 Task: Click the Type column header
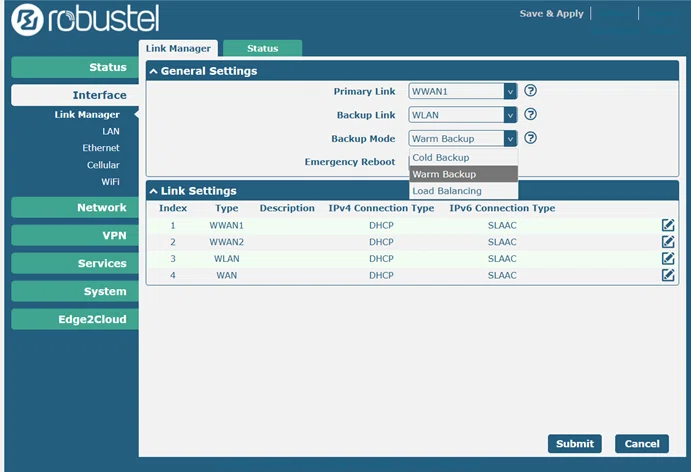coord(227,208)
